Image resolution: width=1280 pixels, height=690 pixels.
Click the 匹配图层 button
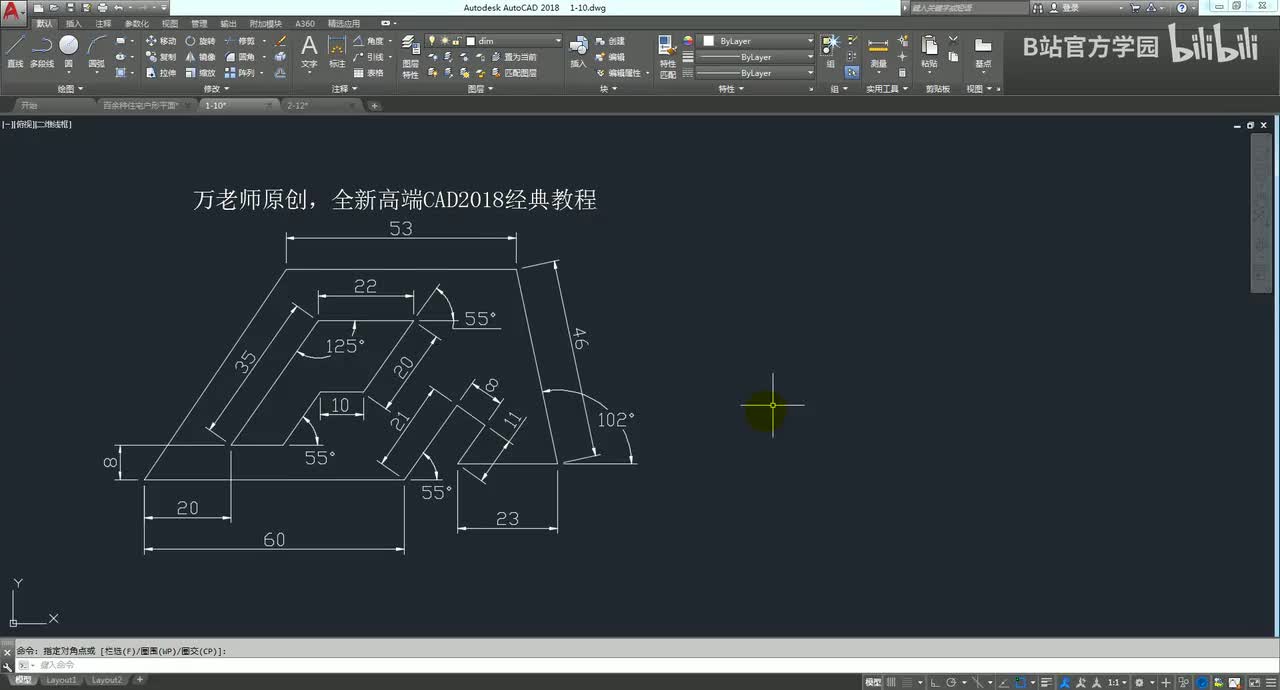512,73
